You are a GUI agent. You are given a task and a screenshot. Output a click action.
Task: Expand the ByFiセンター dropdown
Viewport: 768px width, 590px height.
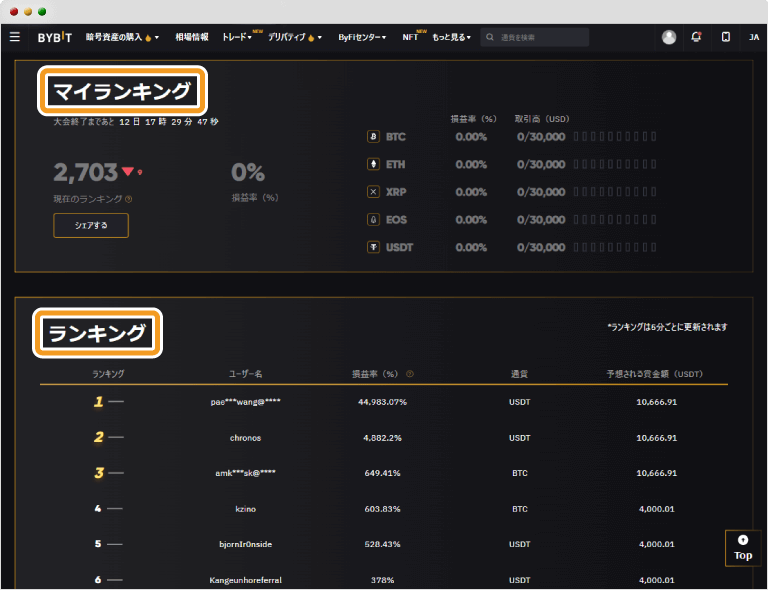click(x=361, y=37)
